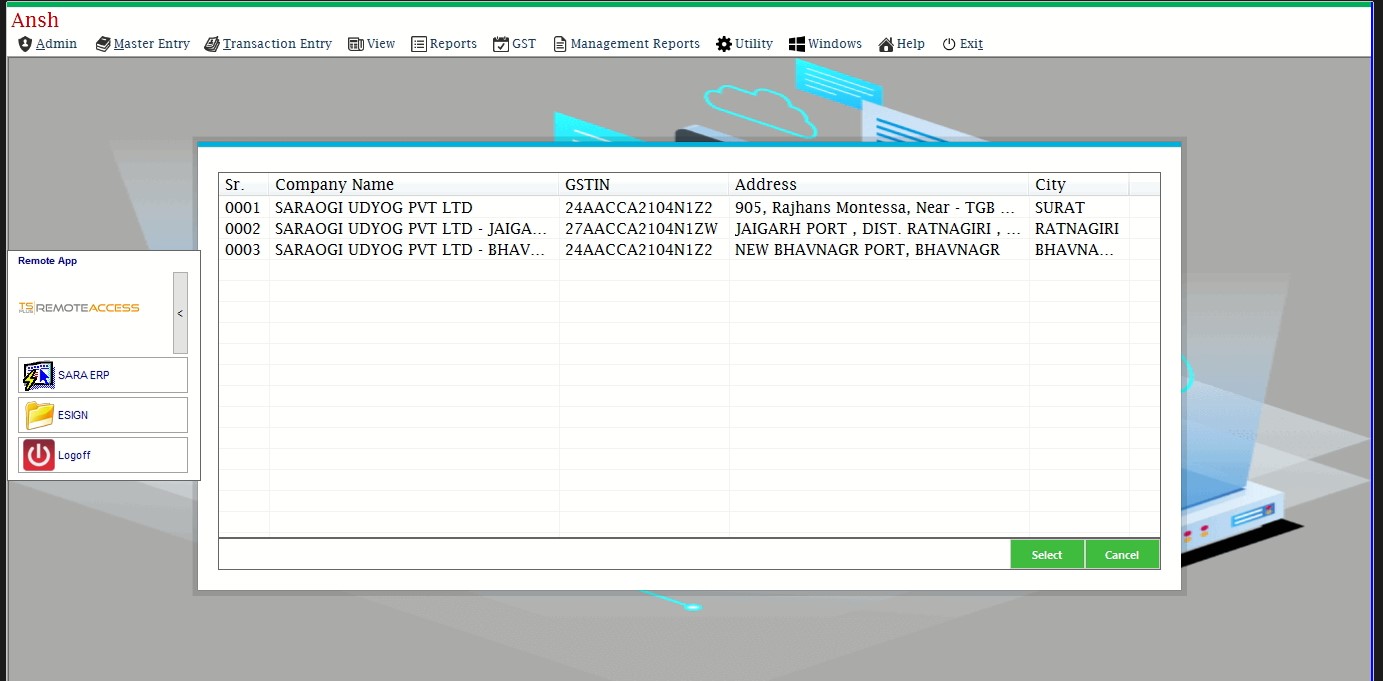Click the Utility gear icon
This screenshot has height=681, width=1383.
click(x=722, y=44)
